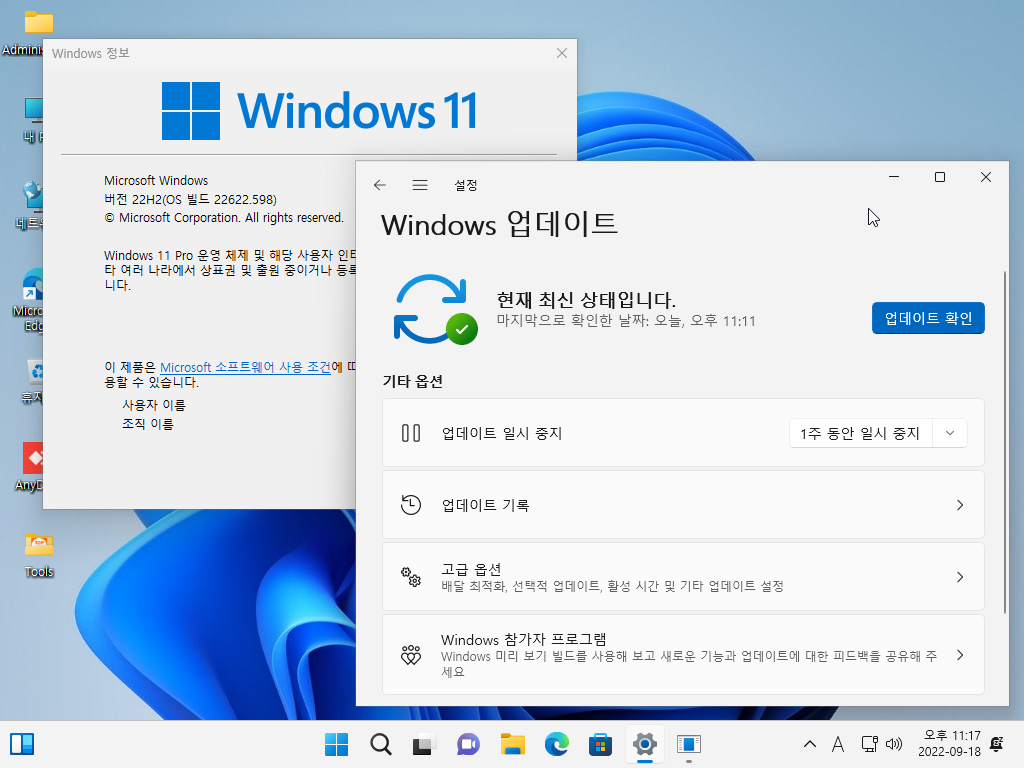This screenshot has height=768, width=1024.
Task: Open the Windows 참가자 프로그램 row
Action: 683,655
